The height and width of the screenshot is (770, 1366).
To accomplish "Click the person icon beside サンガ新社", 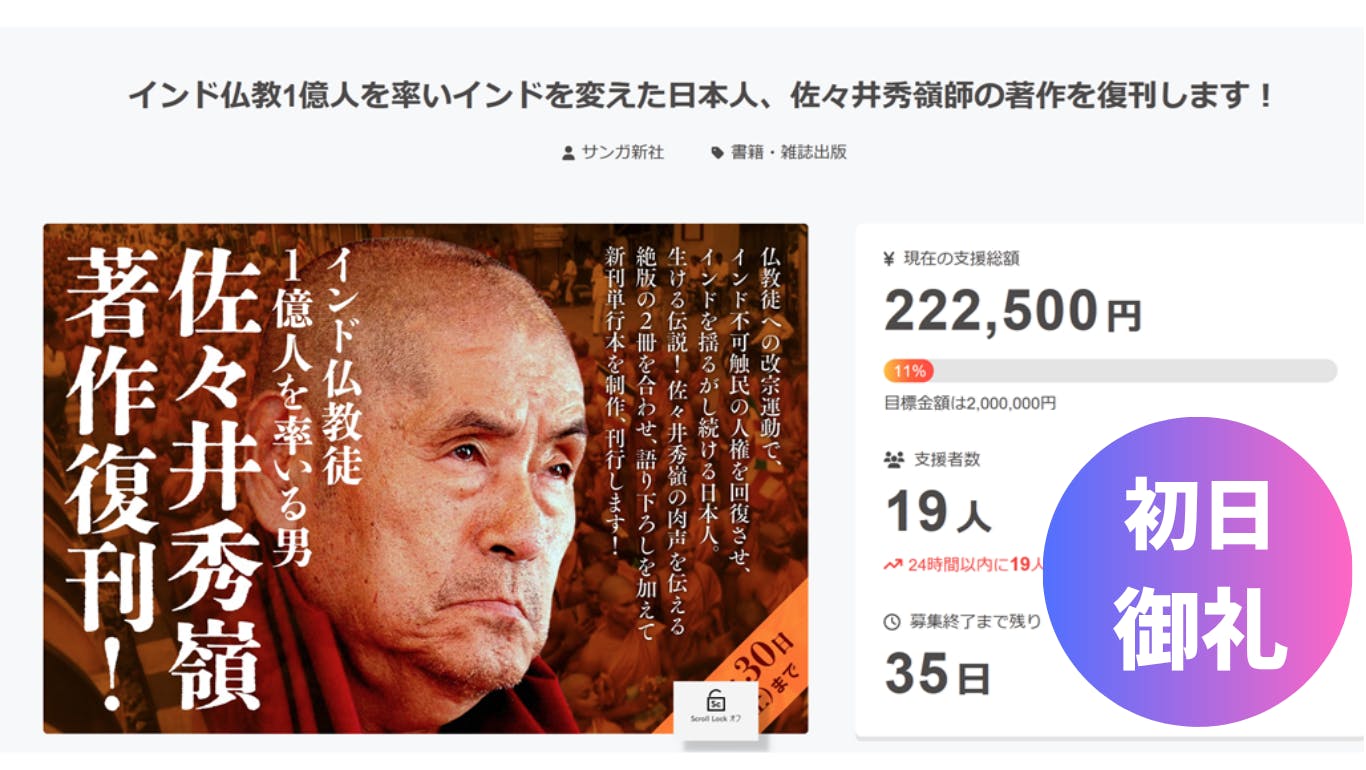I will coord(568,153).
